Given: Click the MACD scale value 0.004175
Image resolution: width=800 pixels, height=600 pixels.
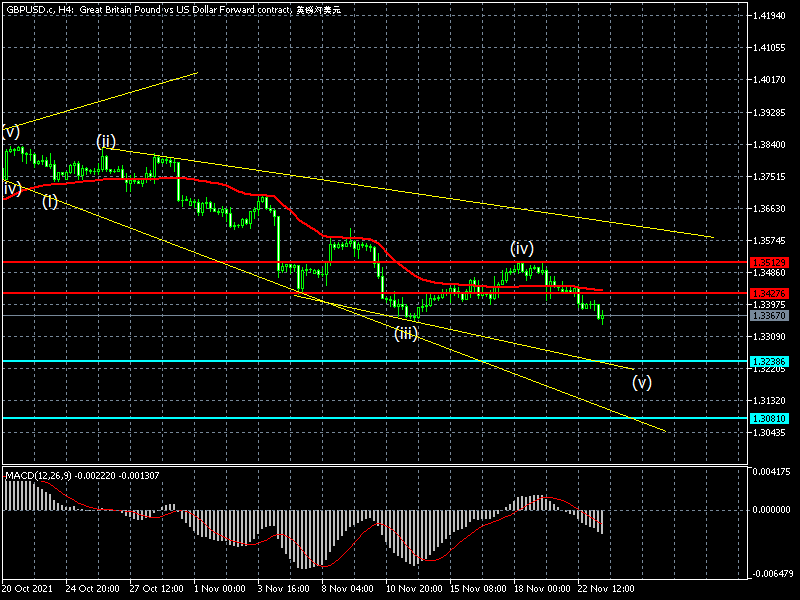Looking at the screenshot, I should point(772,470).
